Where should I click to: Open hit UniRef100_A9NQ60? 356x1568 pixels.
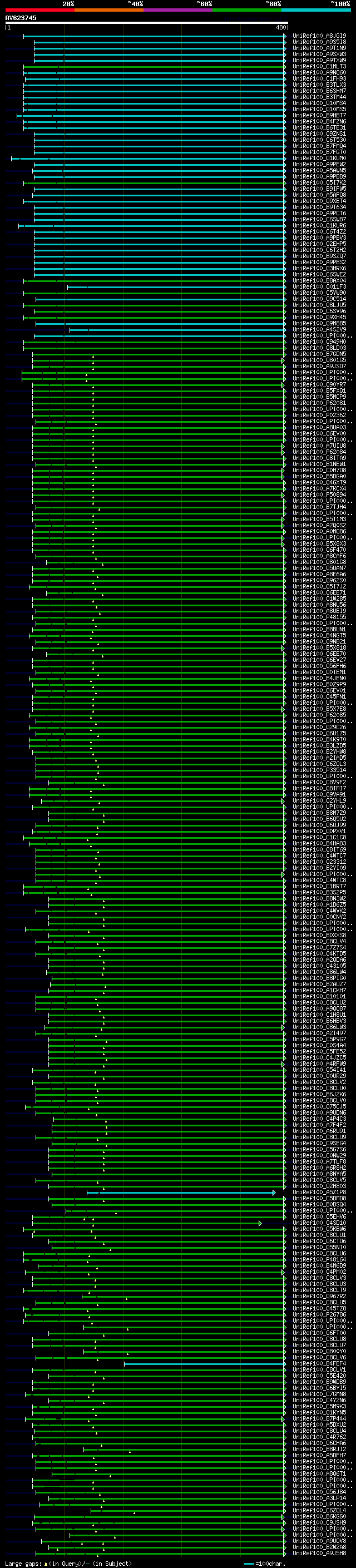click(319, 72)
